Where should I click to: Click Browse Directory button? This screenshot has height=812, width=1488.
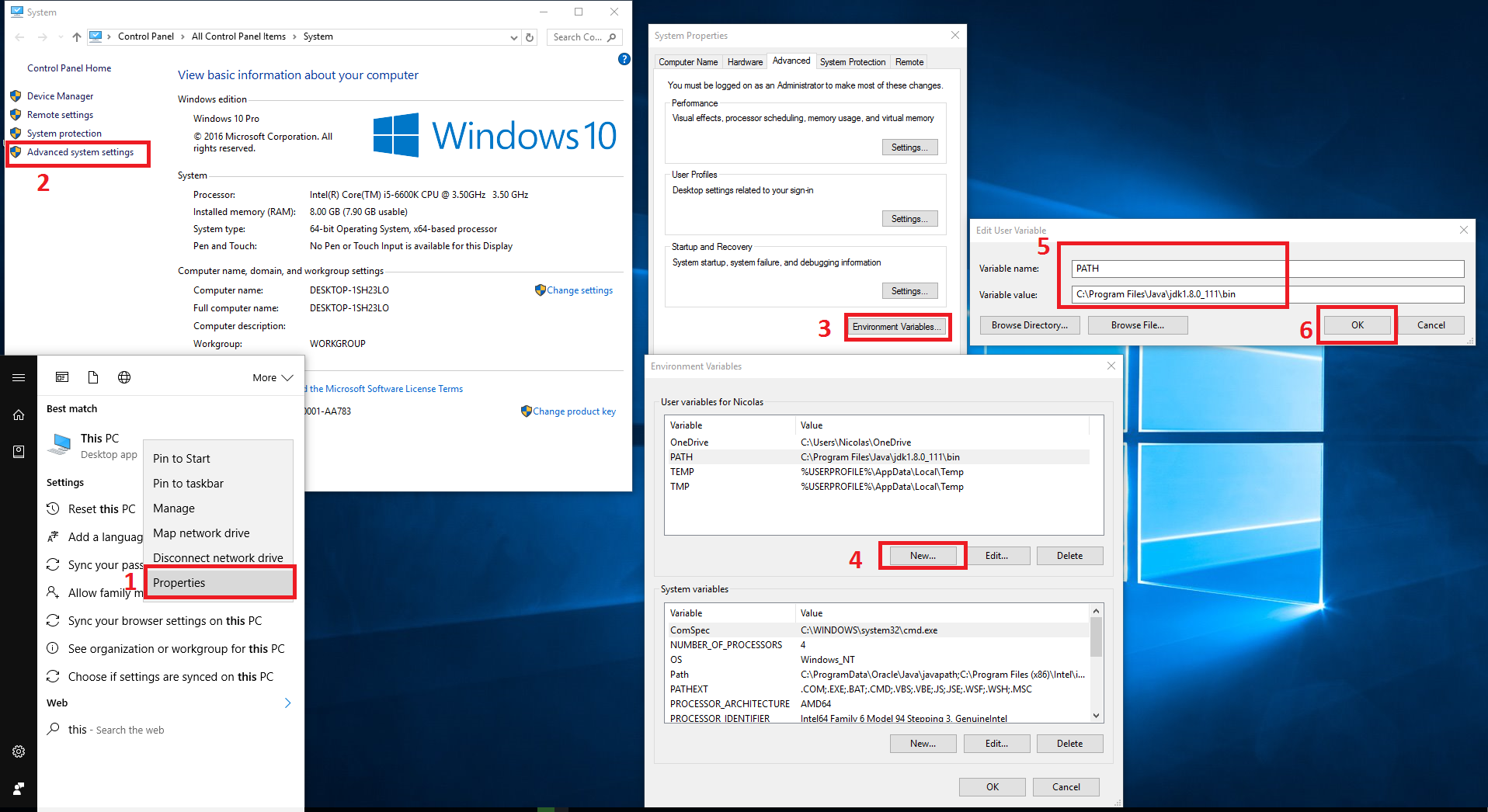(x=1029, y=325)
